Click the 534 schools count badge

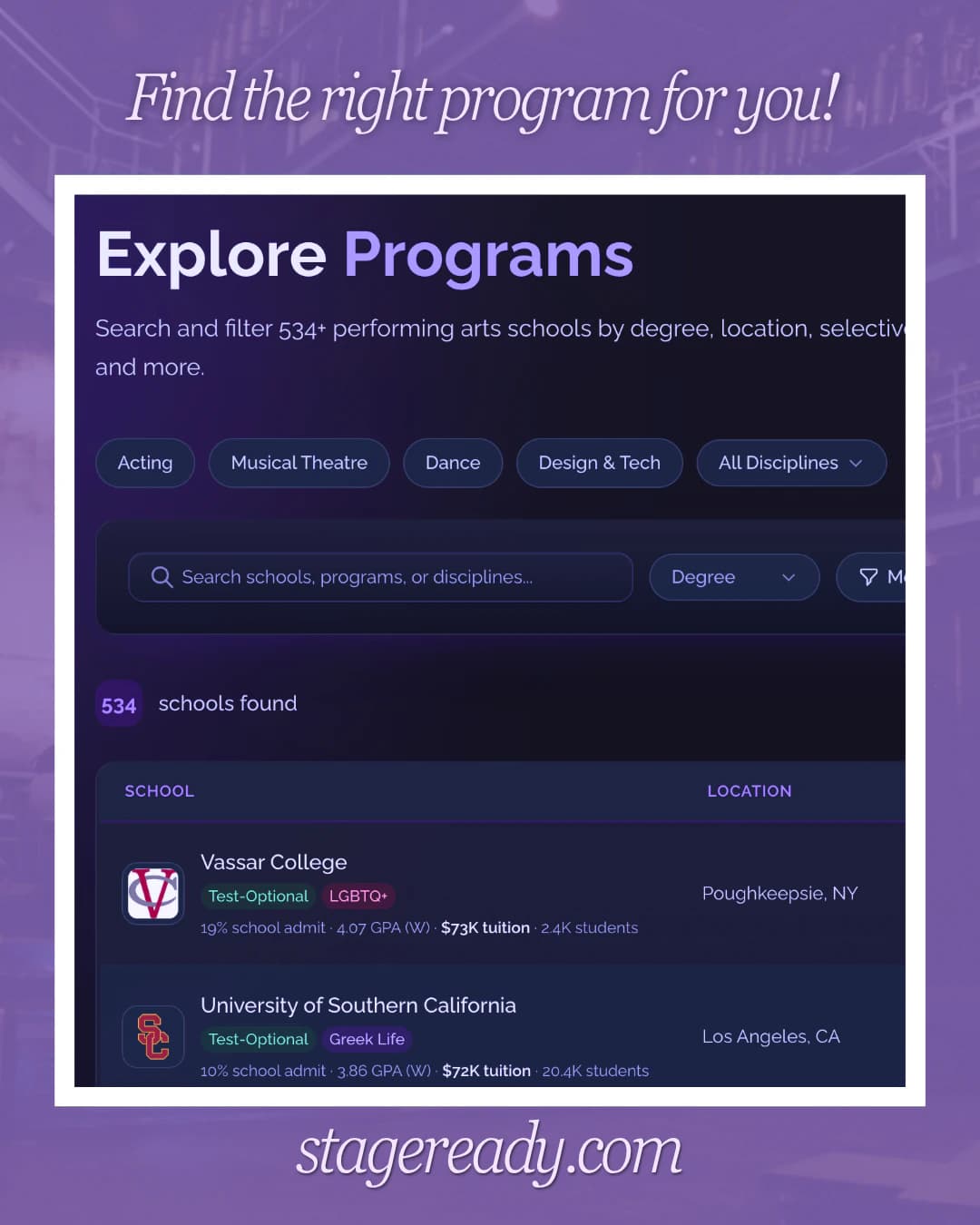point(119,704)
